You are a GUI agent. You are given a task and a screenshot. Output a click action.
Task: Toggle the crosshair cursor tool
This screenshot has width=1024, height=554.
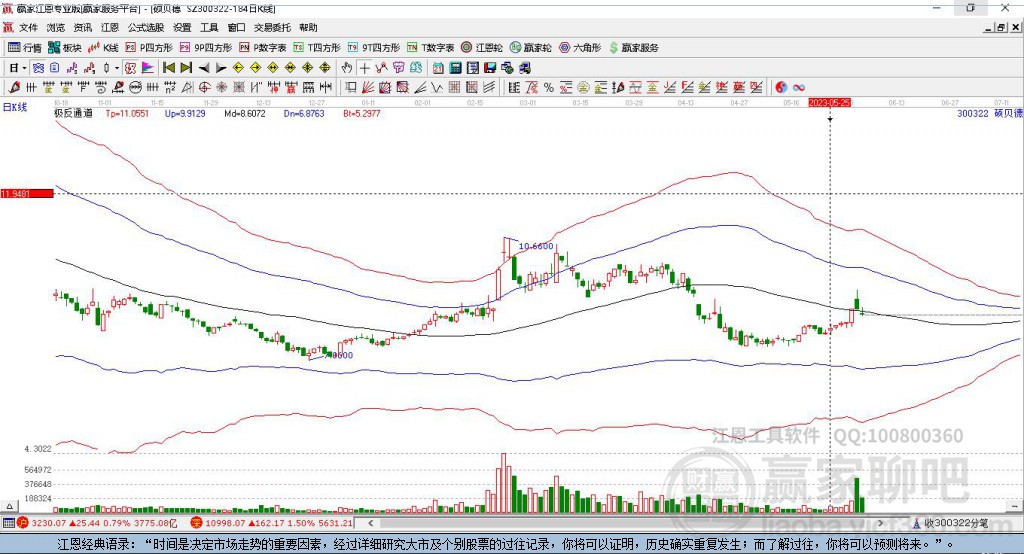click(364, 67)
